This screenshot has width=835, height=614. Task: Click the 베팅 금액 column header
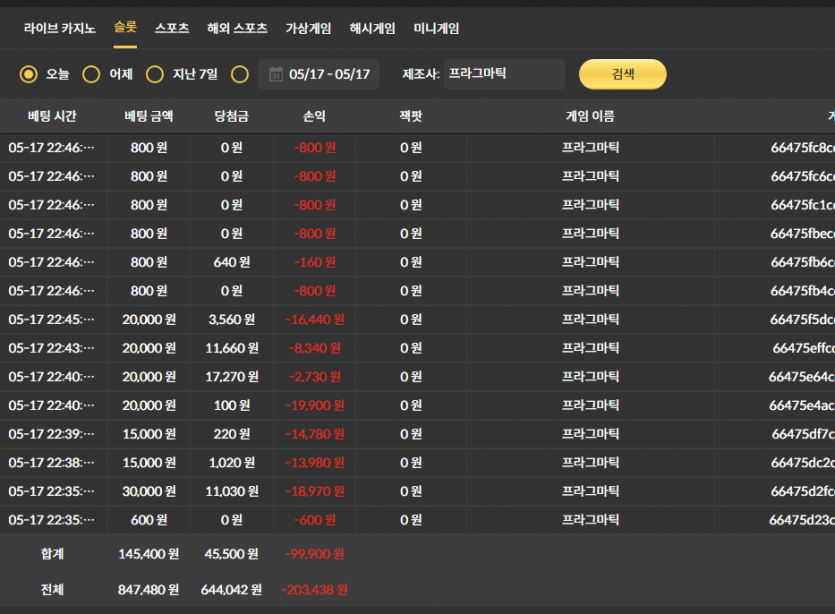click(149, 116)
